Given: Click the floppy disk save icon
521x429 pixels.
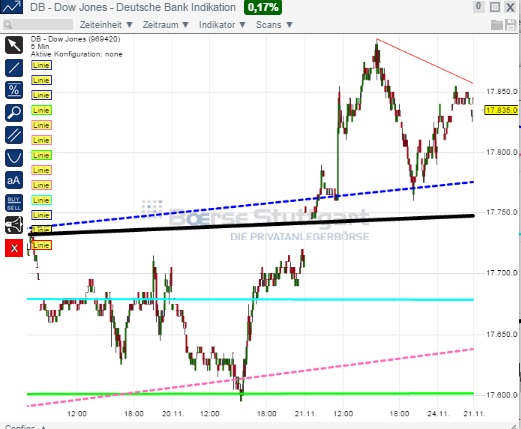Looking at the screenshot, I should point(511,25).
